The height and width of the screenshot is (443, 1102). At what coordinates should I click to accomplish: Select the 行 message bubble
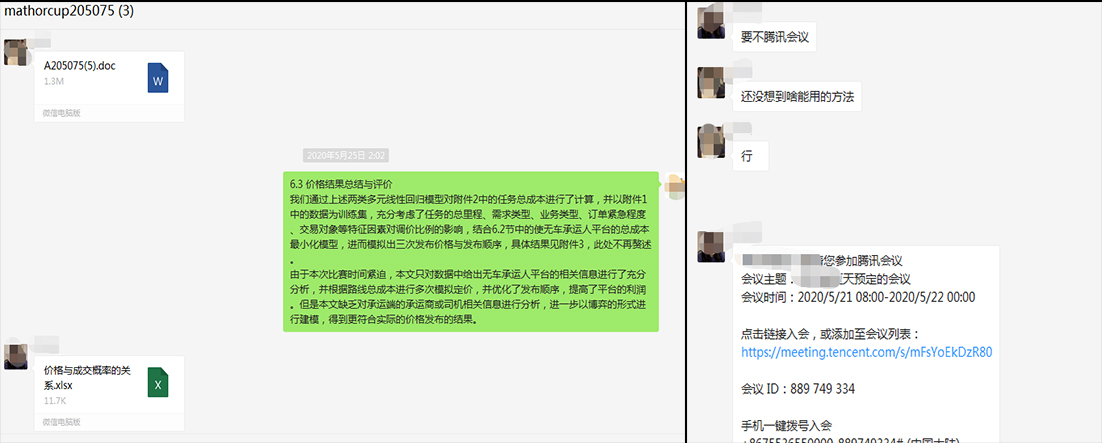751,157
